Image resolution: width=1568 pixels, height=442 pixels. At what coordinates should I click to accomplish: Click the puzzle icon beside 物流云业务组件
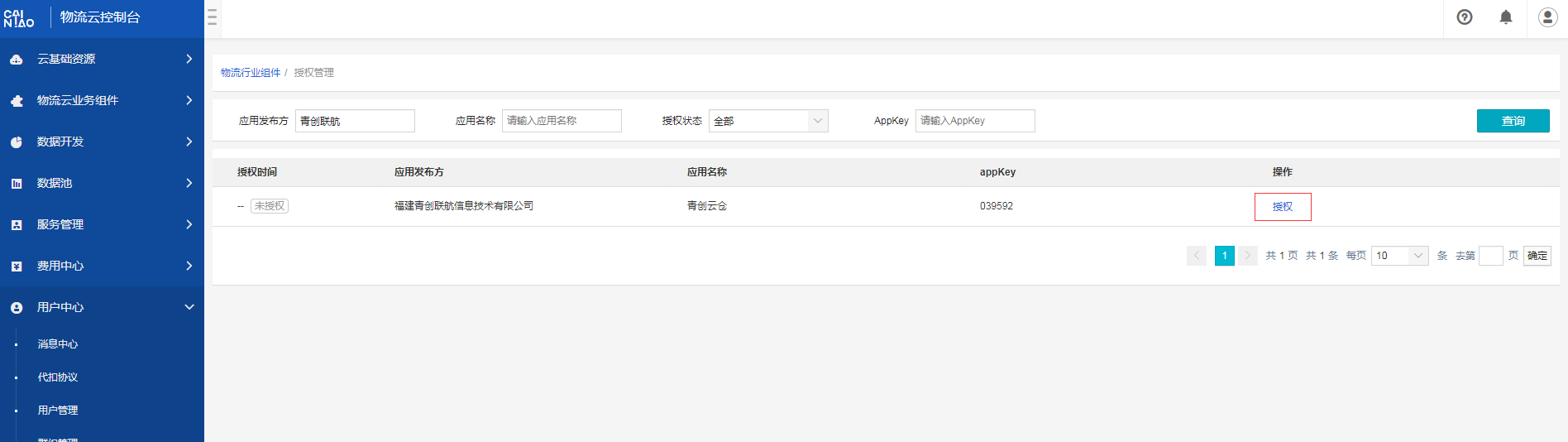pos(17,101)
